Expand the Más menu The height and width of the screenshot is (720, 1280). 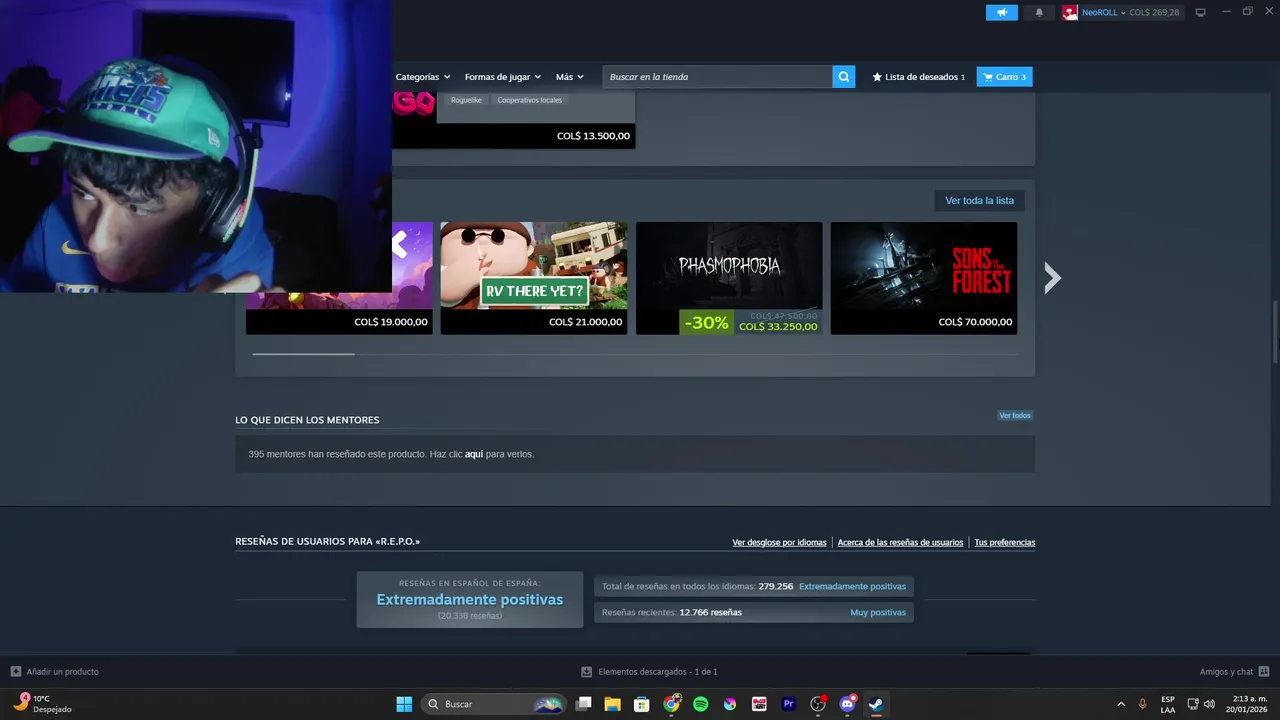click(570, 77)
